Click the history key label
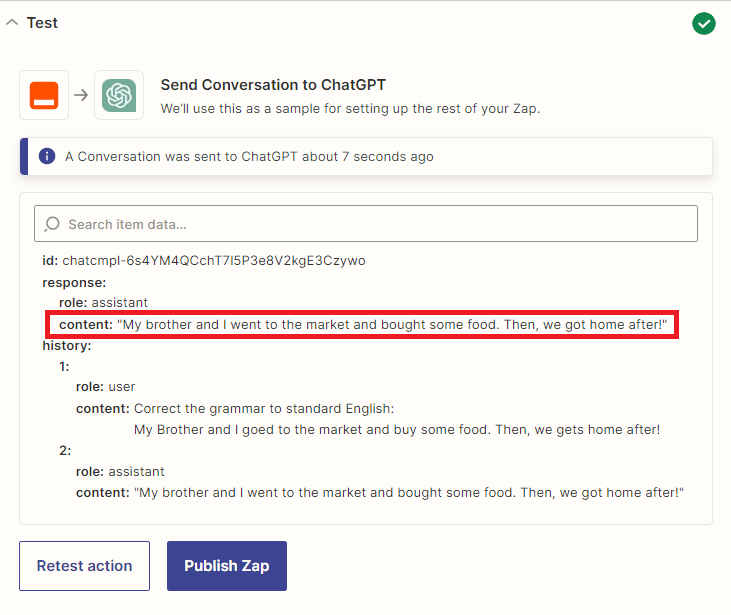Screen dimensions: 731x615 click(x=67, y=345)
